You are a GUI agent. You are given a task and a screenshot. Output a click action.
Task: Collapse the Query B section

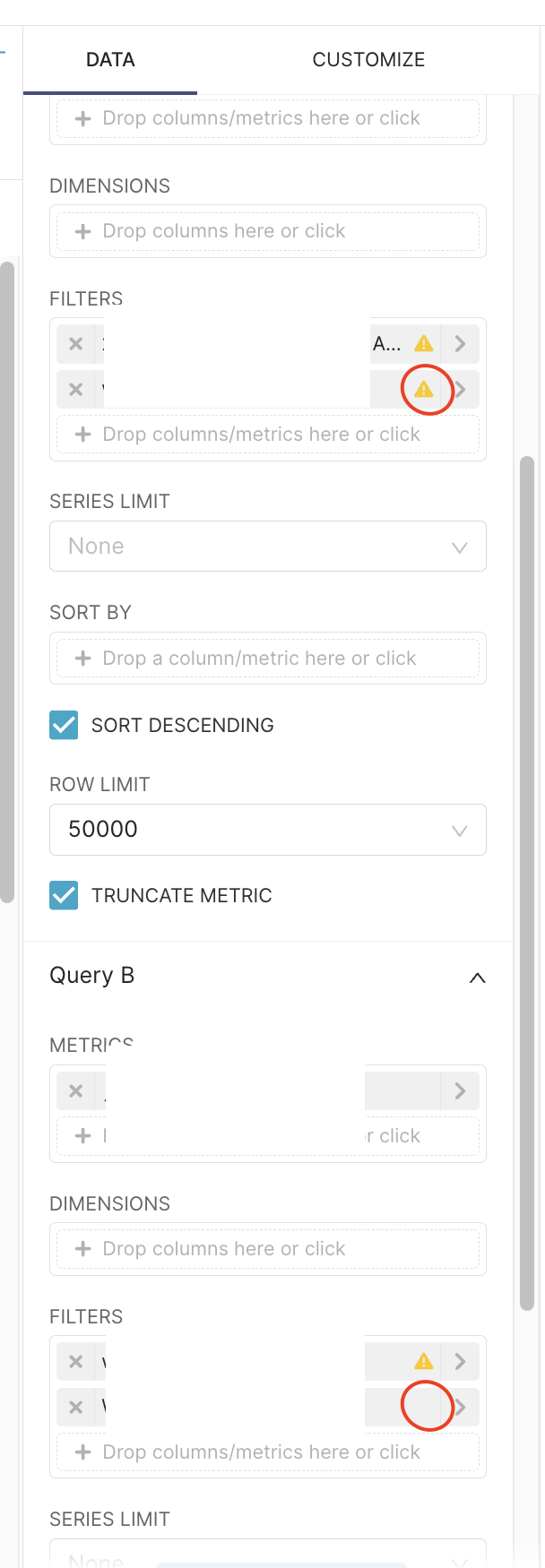[x=478, y=978]
